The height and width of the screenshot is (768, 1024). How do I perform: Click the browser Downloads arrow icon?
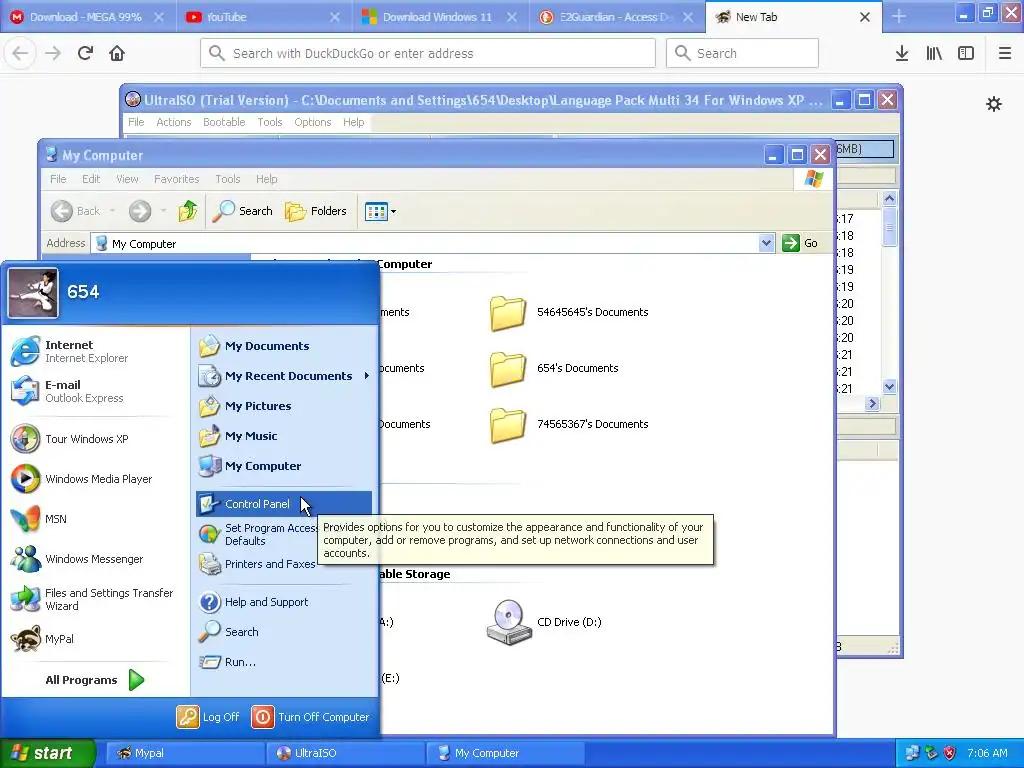[x=902, y=54]
